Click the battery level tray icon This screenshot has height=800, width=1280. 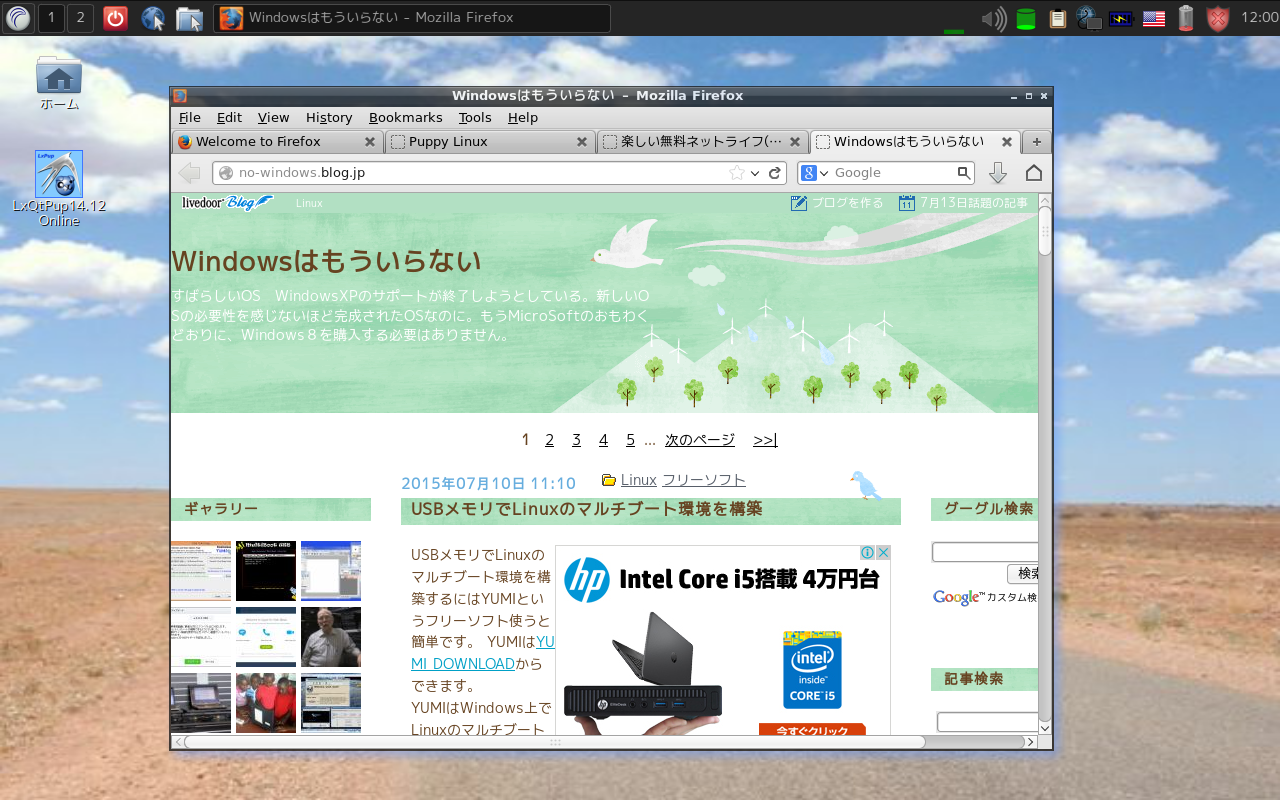pos(1186,18)
